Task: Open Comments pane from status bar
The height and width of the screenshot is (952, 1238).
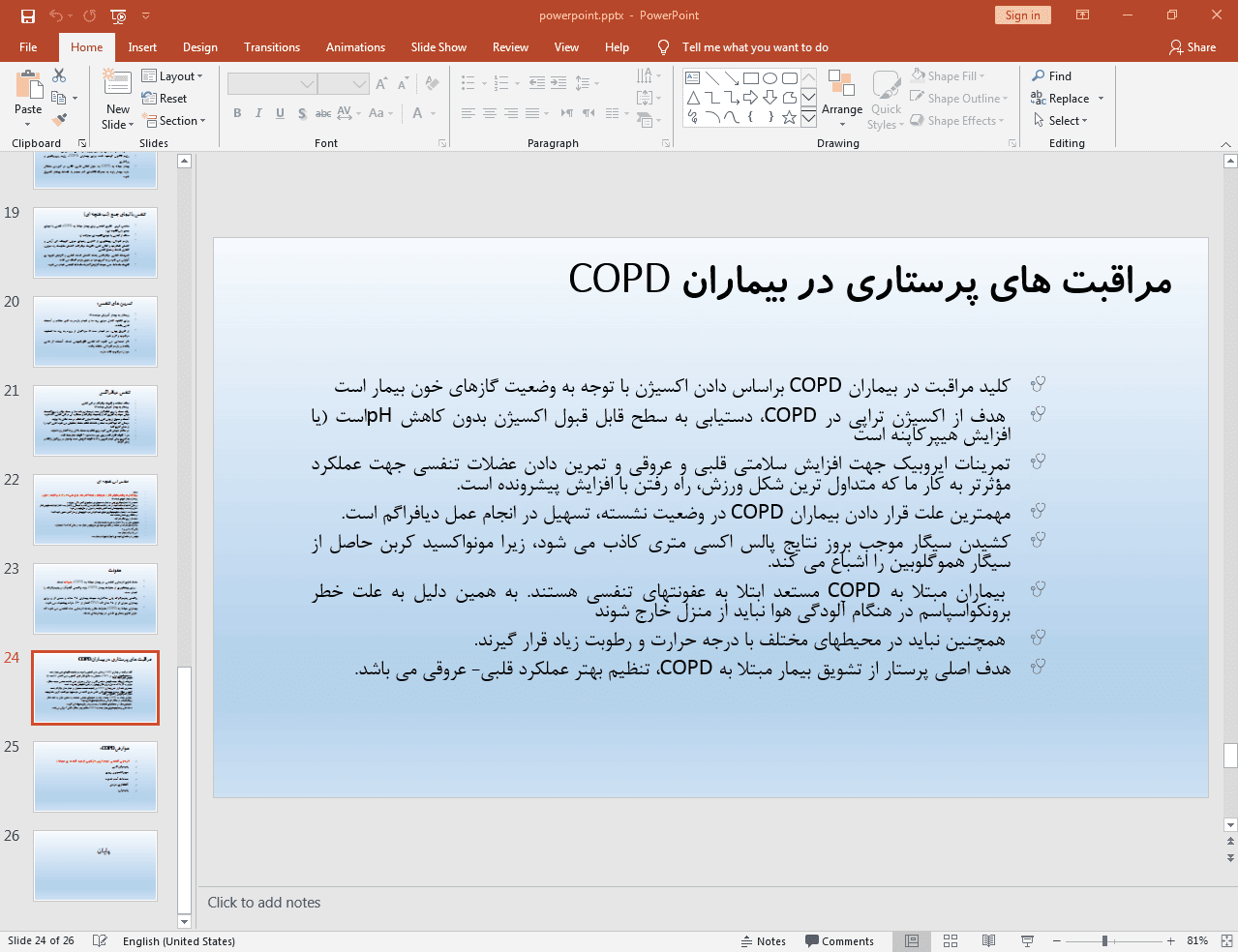Action: 839,940
